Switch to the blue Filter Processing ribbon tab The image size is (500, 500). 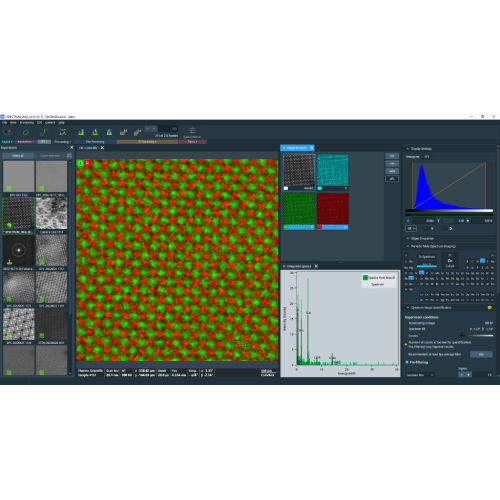[x=95, y=142]
